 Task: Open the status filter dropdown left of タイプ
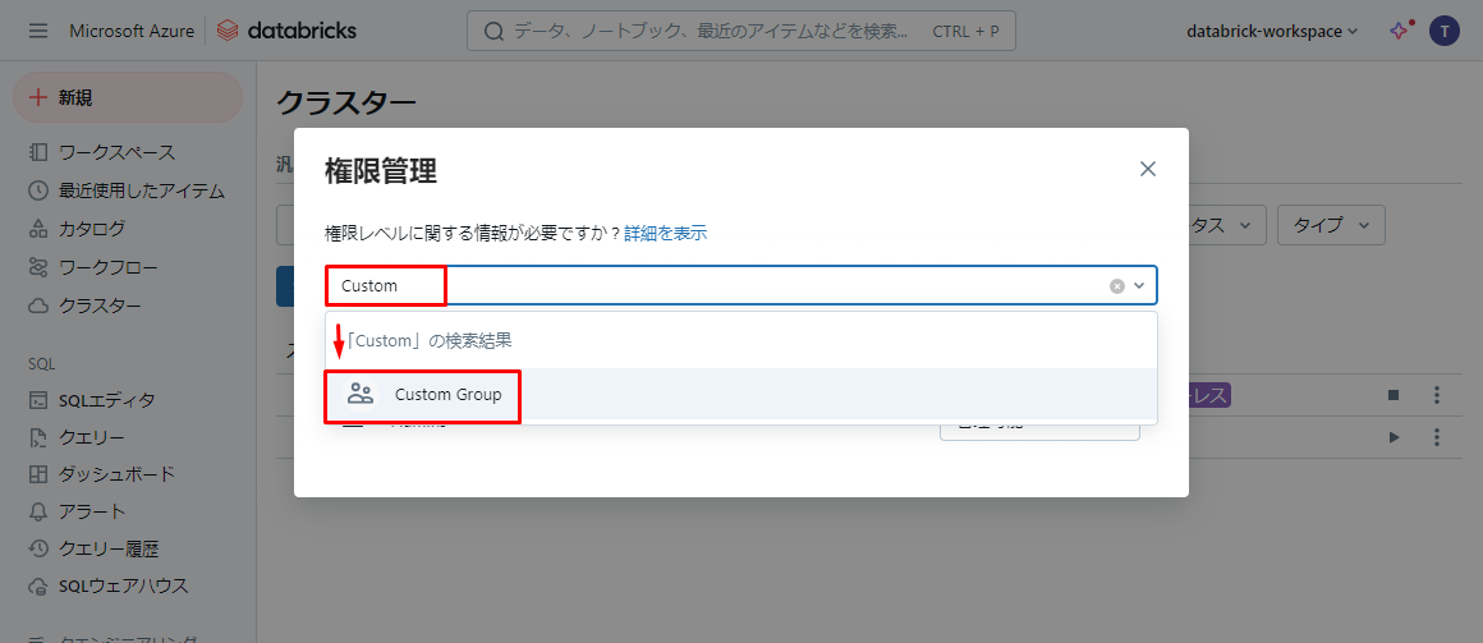[1227, 225]
